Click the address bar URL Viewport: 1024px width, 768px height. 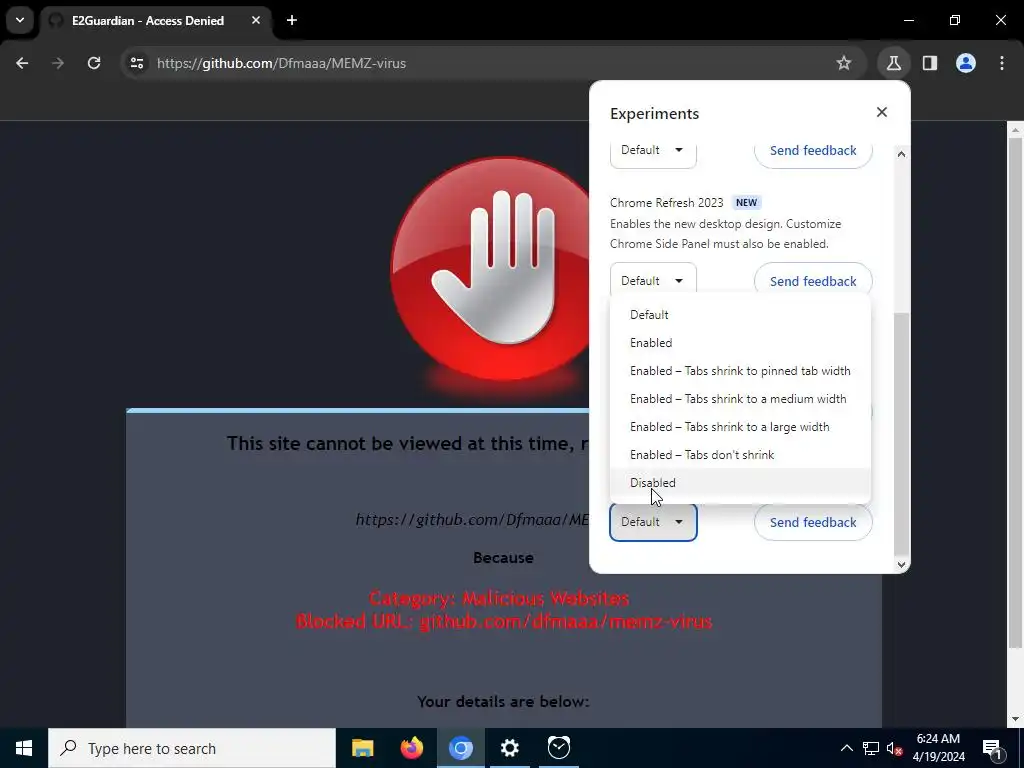281,63
